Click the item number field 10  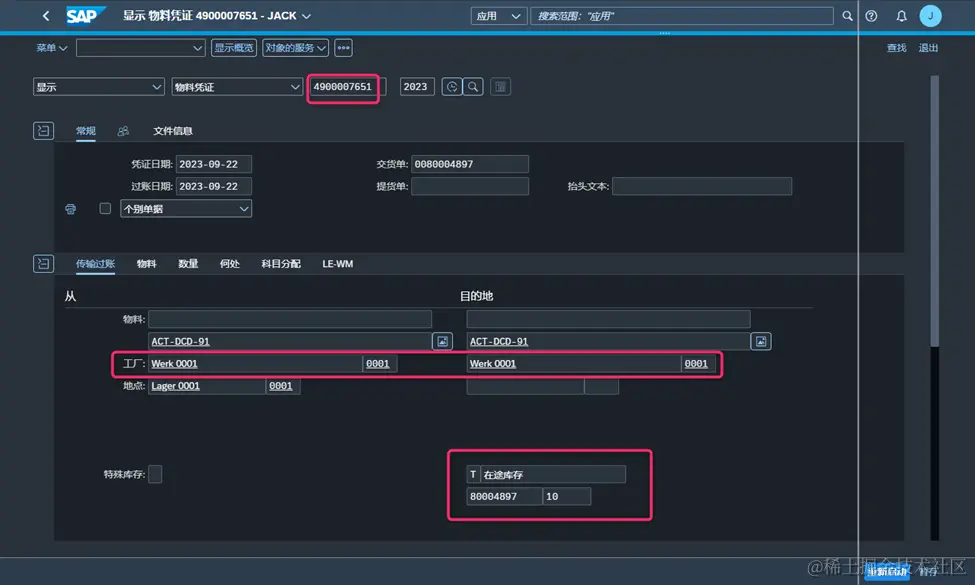coord(566,497)
